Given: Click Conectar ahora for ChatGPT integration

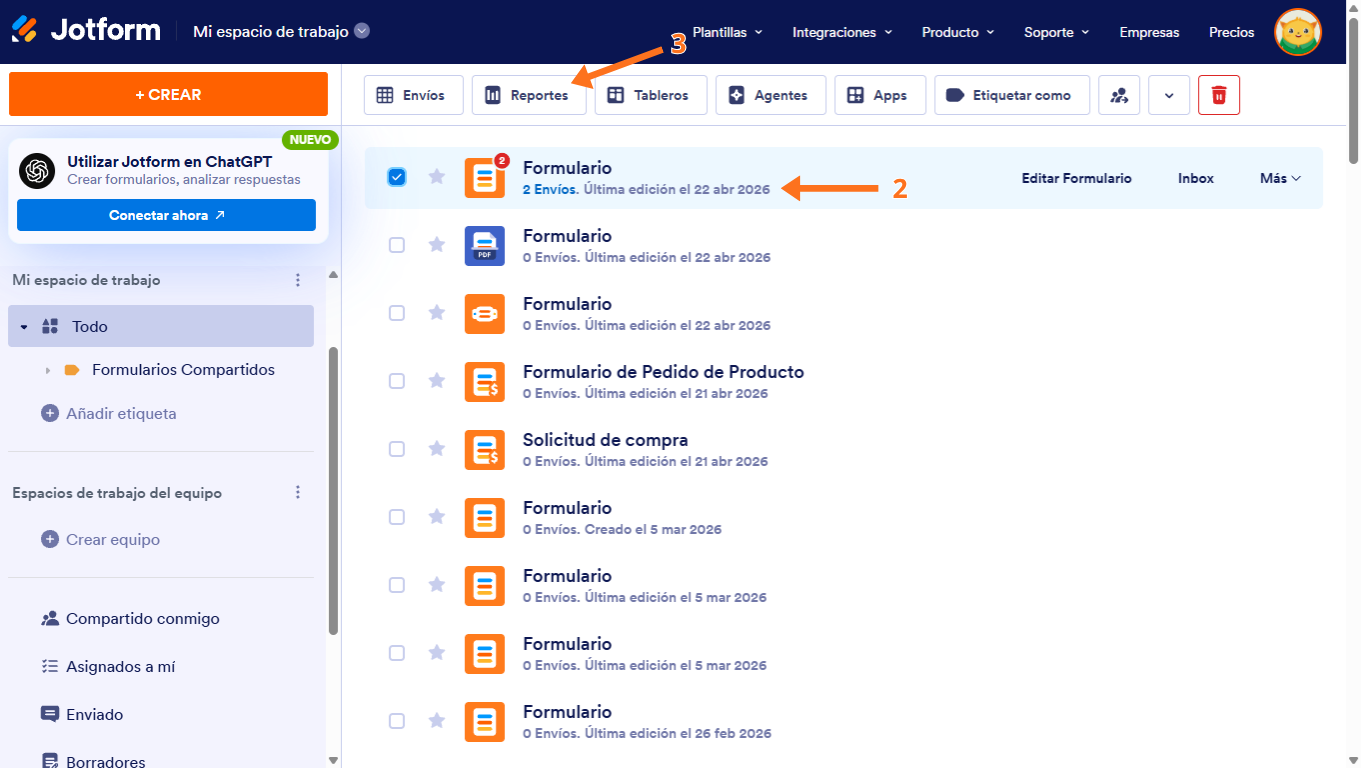Looking at the screenshot, I should (x=166, y=215).
